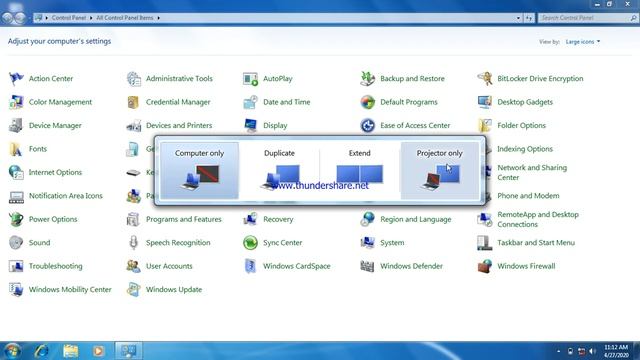The height and width of the screenshot is (360, 640).
Task: Open Windows Explorer from taskbar
Action: tap(70, 351)
